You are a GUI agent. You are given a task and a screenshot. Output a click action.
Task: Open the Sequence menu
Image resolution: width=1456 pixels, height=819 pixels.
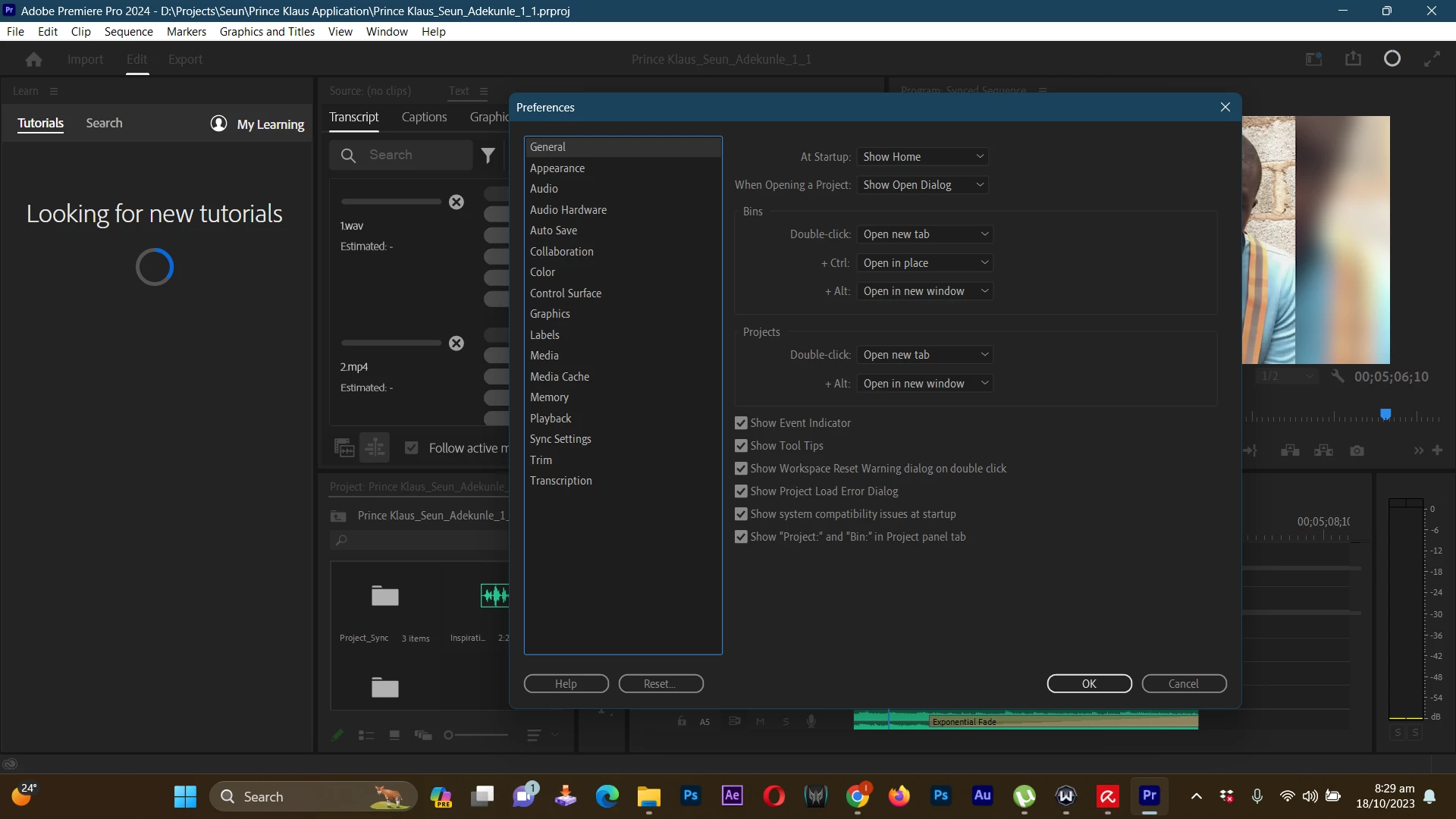[128, 32]
